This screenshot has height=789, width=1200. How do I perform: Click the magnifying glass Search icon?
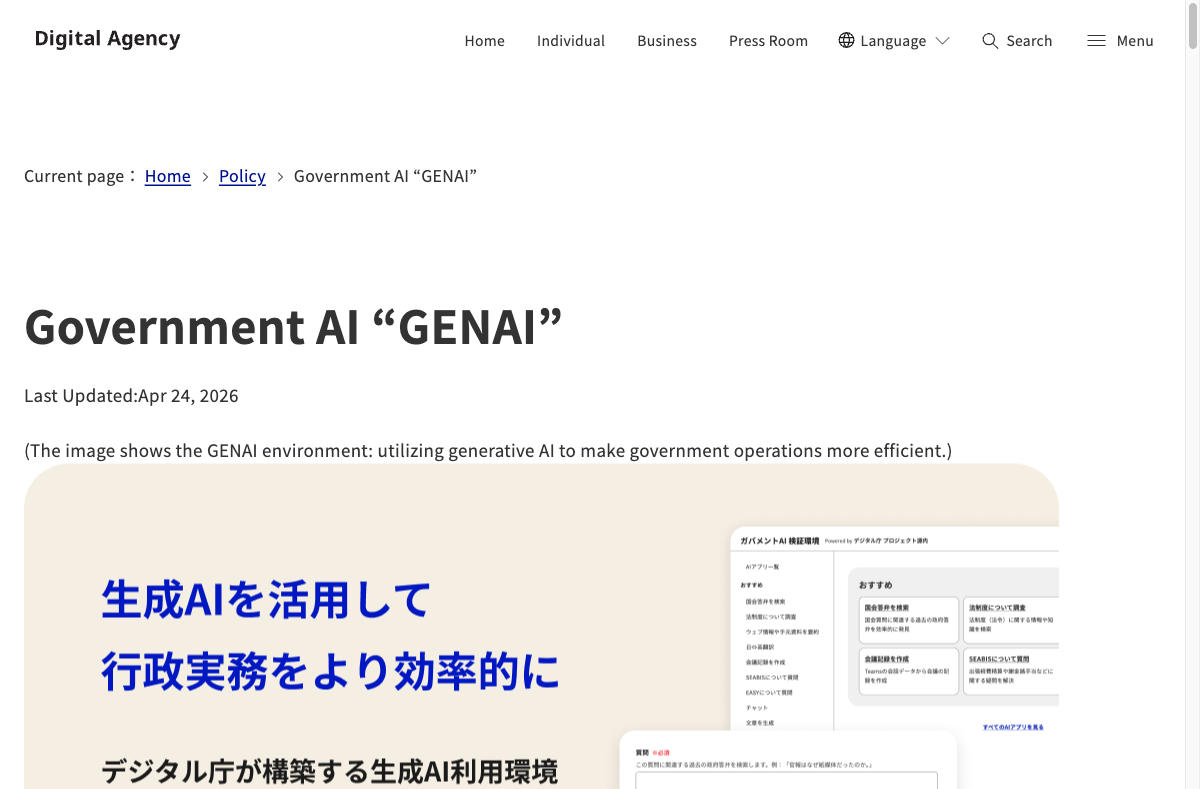click(x=990, y=40)
